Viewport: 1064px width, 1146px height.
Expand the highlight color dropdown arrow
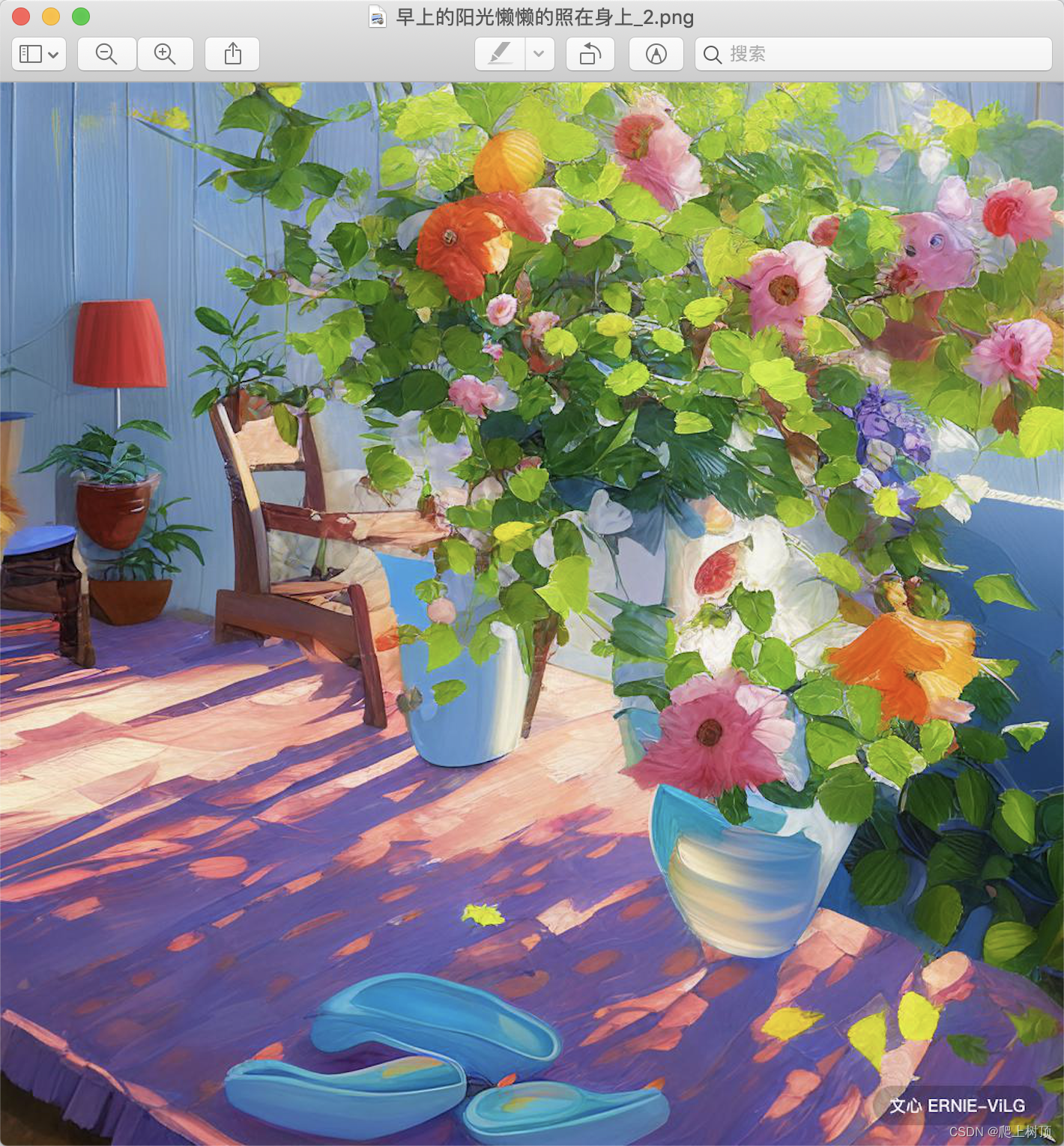click(x=539, y=54)
